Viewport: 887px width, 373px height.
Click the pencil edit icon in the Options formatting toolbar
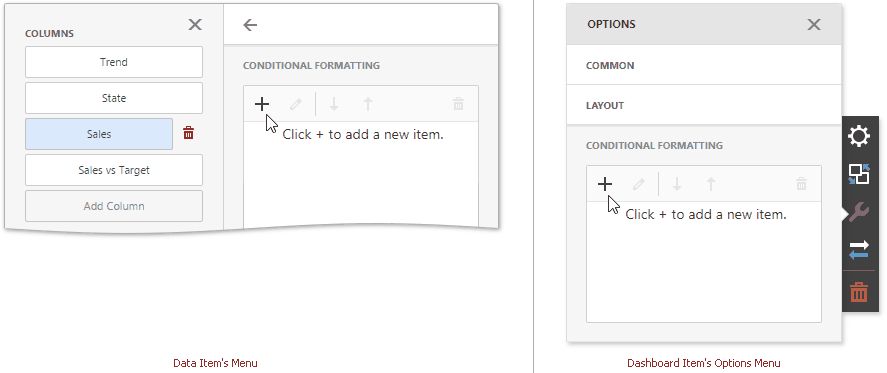pos(639,184)
